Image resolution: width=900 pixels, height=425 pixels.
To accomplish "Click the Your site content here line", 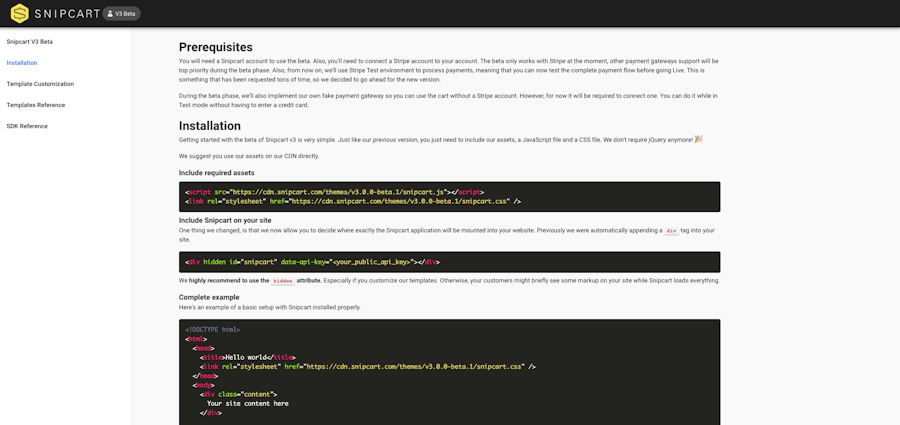I will 248,403.
